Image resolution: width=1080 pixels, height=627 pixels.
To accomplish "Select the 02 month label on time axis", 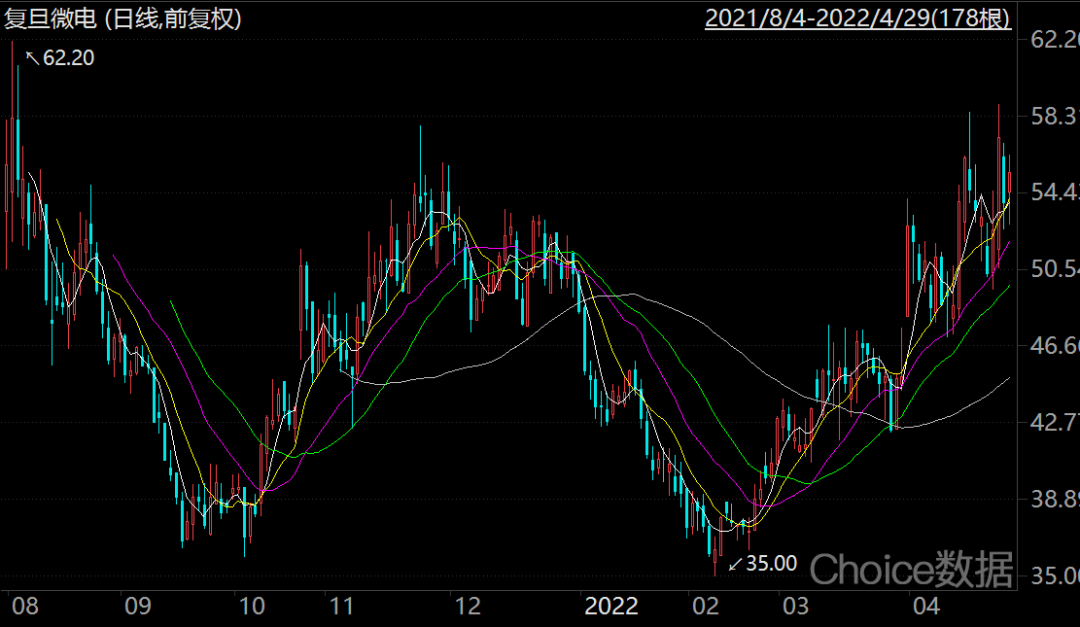I will (706, 606).
